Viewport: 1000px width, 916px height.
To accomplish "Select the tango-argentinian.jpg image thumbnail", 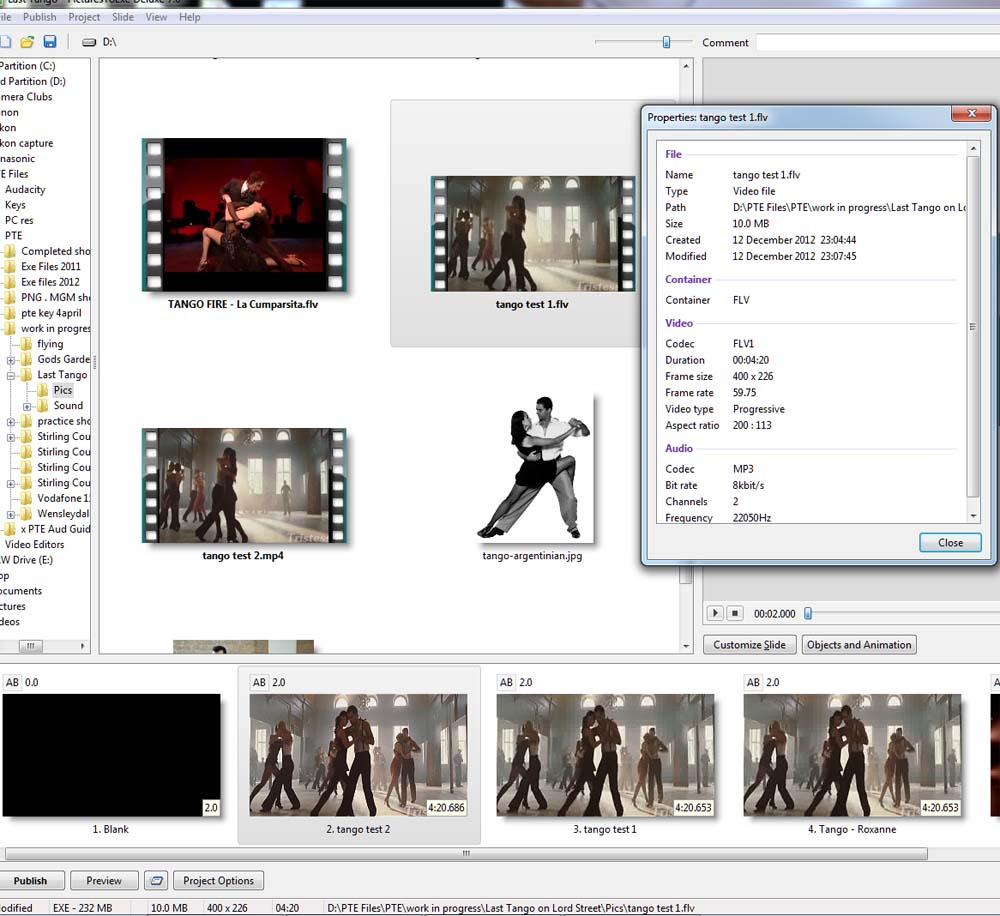I will tap(533, 469).
